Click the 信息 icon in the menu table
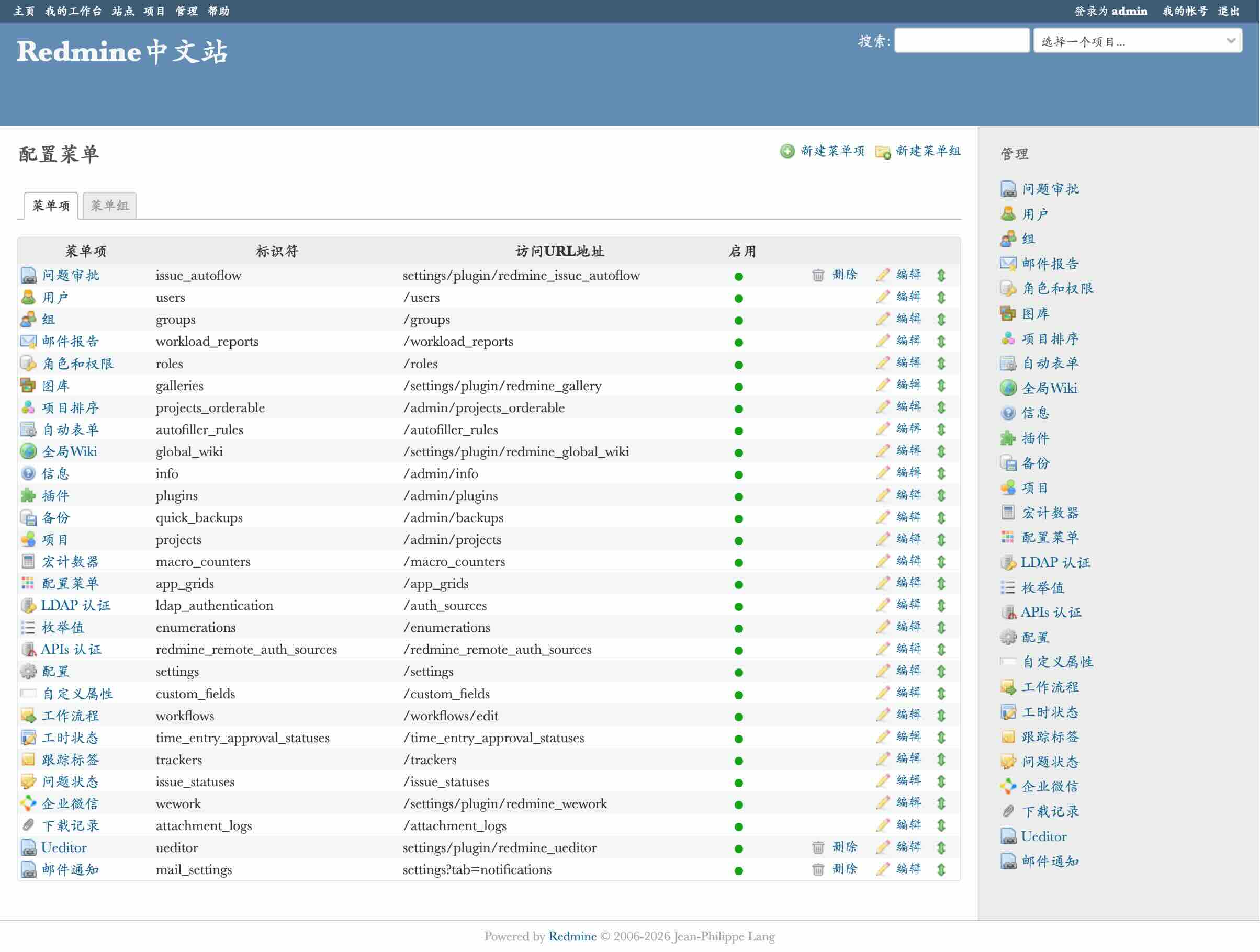Image resolution: width=1260 pixels, height=952 pixels. pyautogui.click(x=28, y=474)
